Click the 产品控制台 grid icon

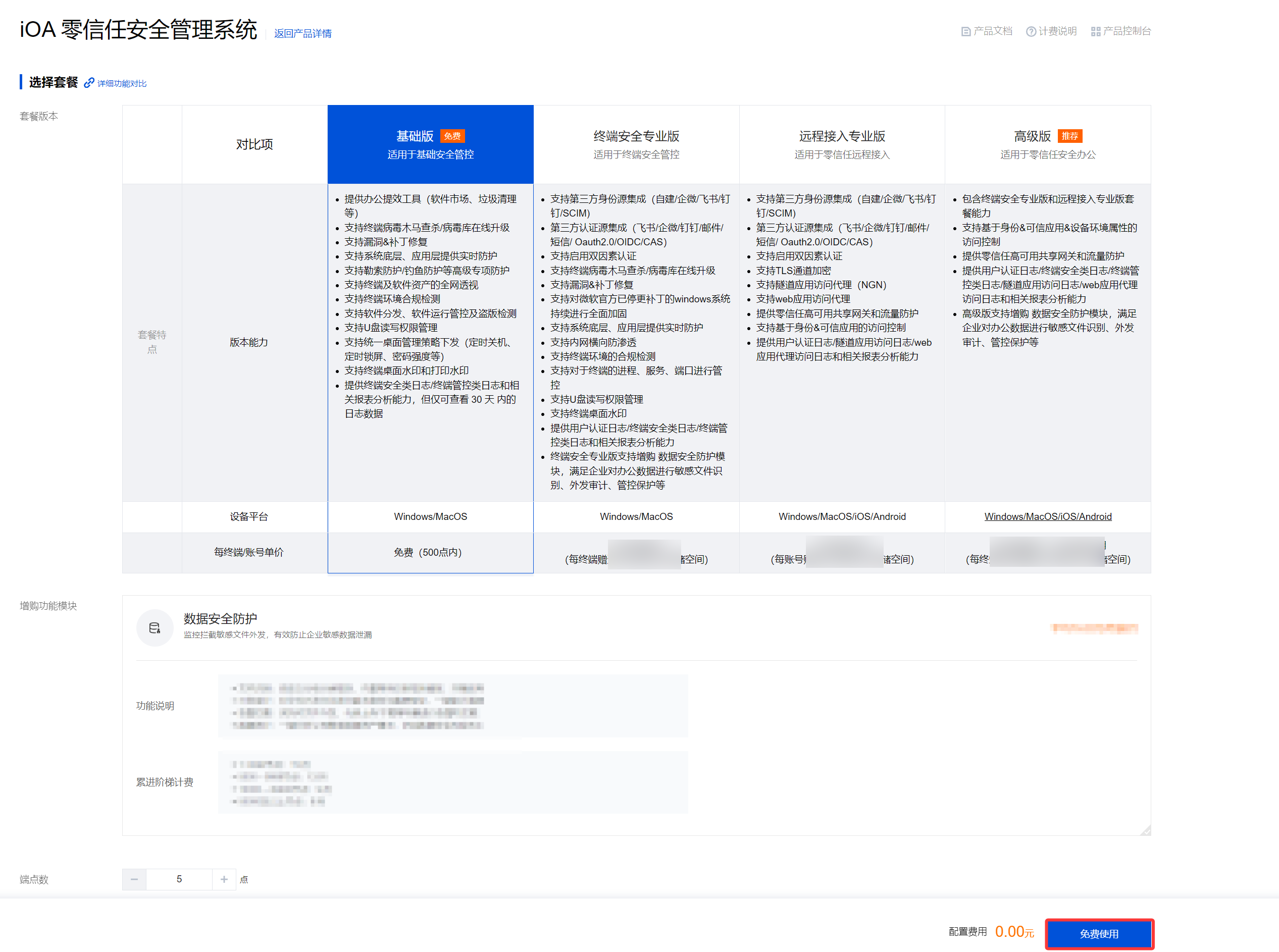click(1095, 32)
